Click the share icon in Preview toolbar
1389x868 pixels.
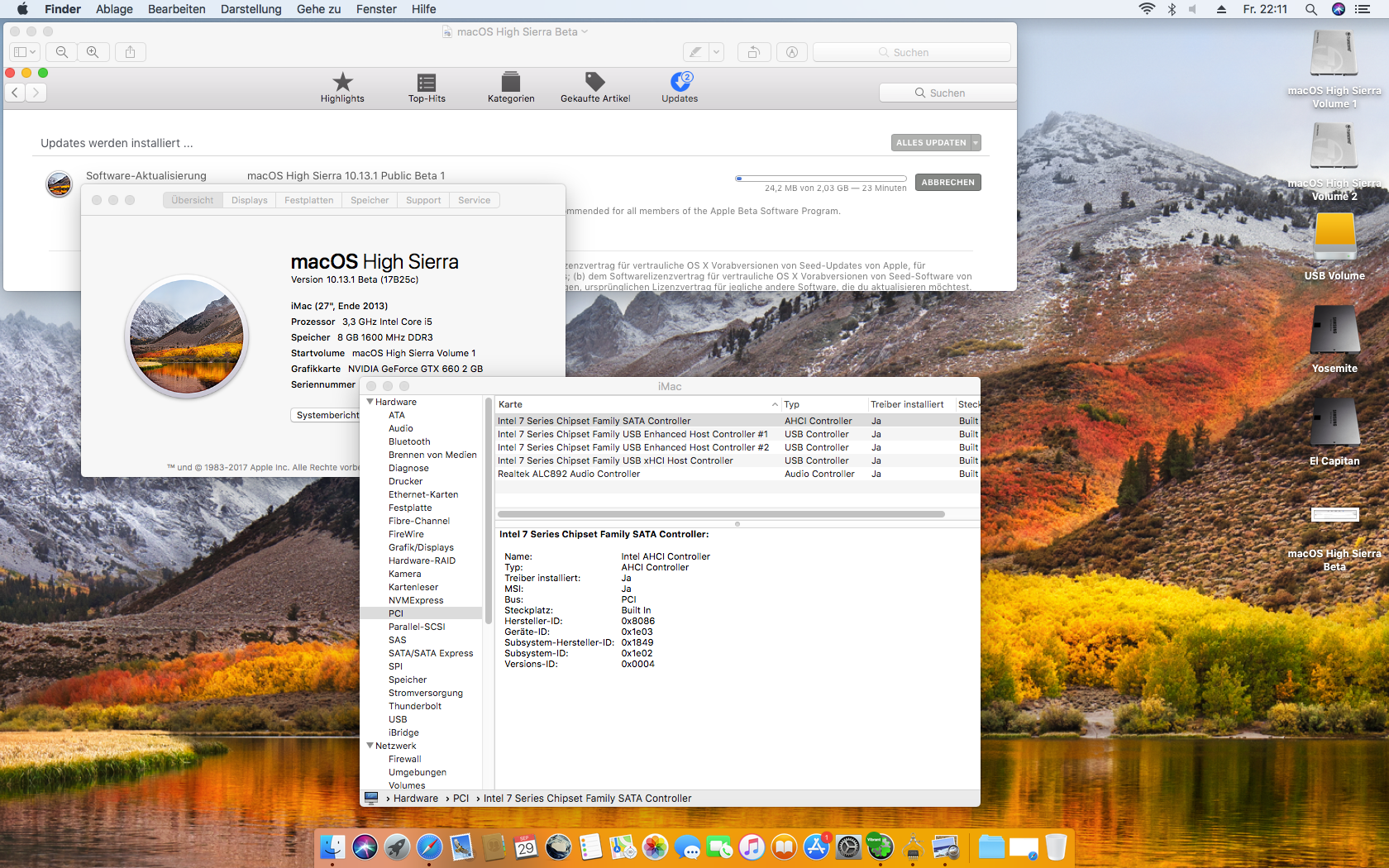(x=131, y=52)
